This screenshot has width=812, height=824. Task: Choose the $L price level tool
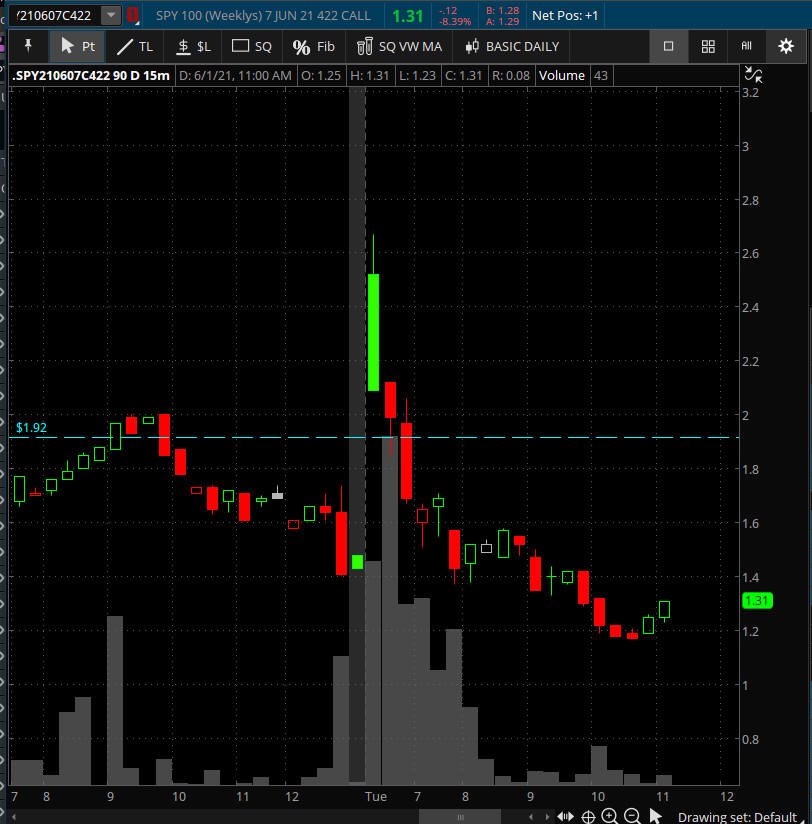click(x=193, y=47)
